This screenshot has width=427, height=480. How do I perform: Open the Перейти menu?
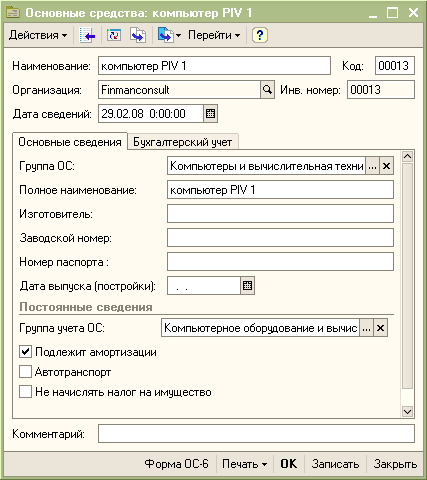214,35
